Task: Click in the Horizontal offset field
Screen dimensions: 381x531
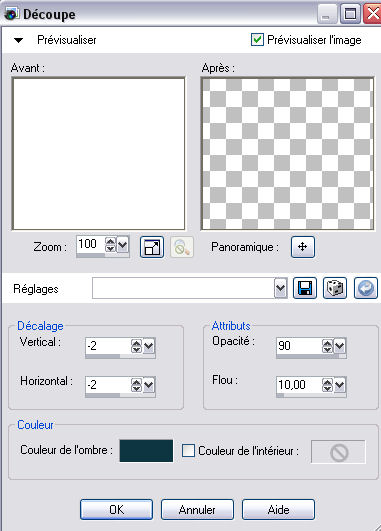Action: [x=108, y=385]
